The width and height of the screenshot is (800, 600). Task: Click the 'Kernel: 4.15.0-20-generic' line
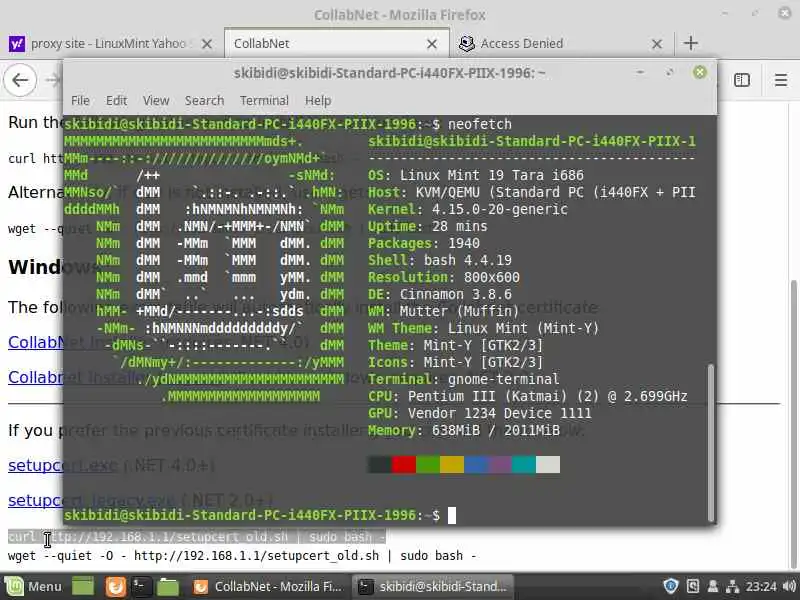coord(467,209)
